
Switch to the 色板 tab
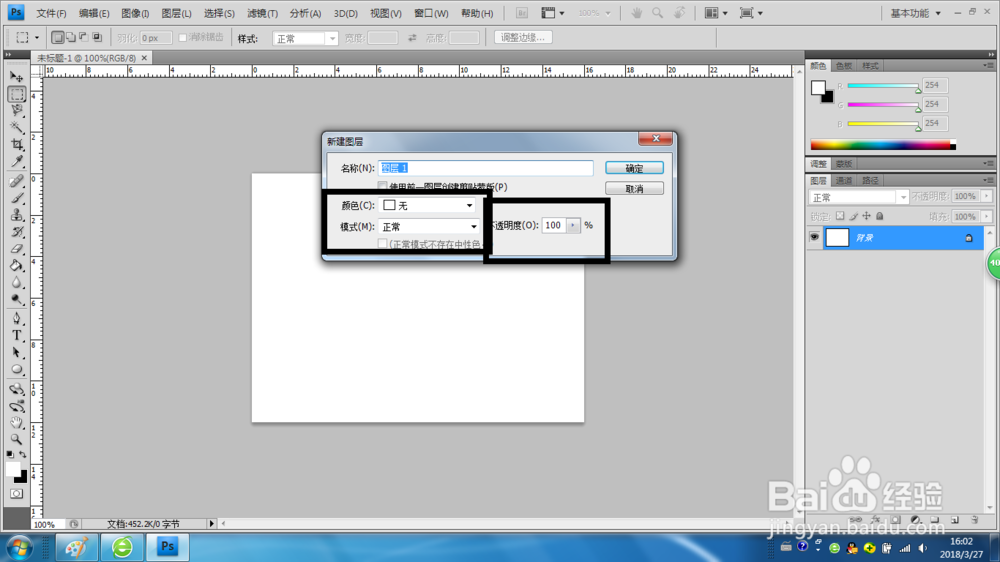[x=844, y=66]
